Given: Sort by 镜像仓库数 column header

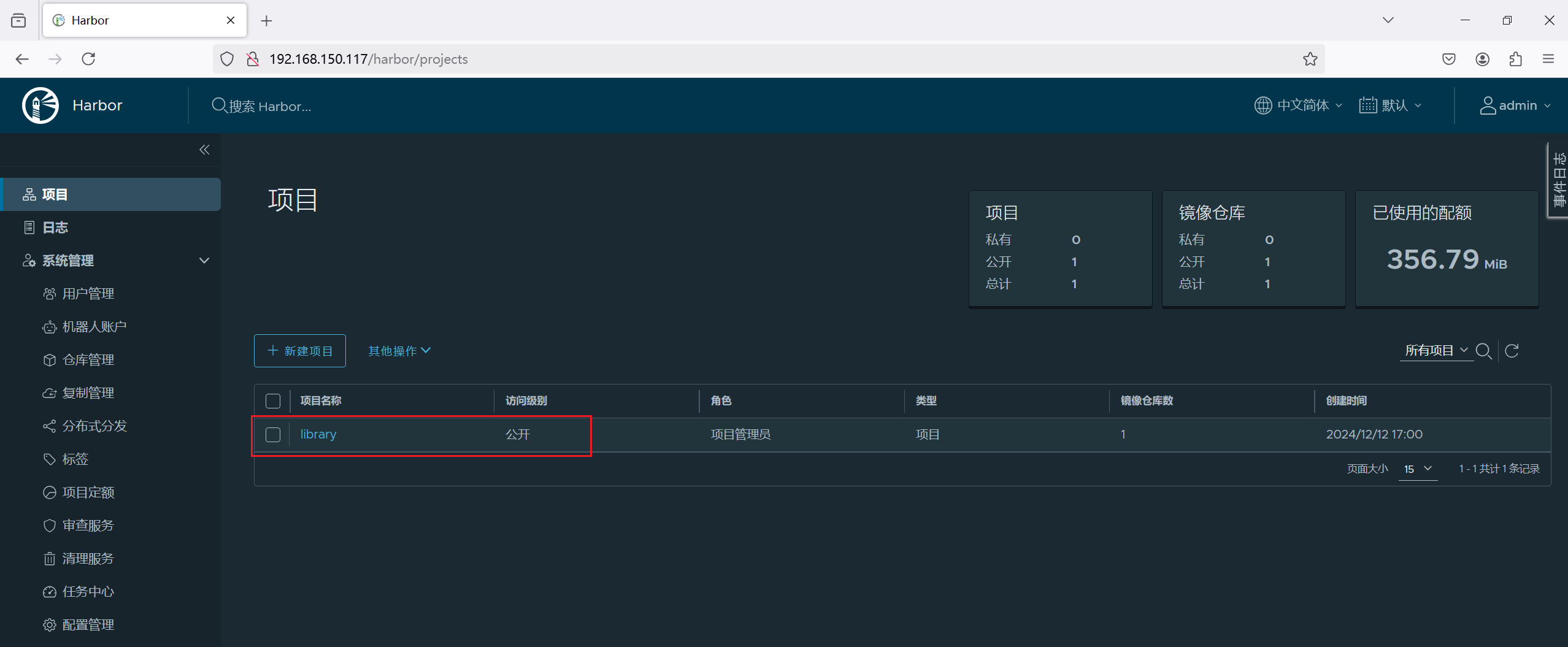Looking at the screenshot, I should point(1147,401).
